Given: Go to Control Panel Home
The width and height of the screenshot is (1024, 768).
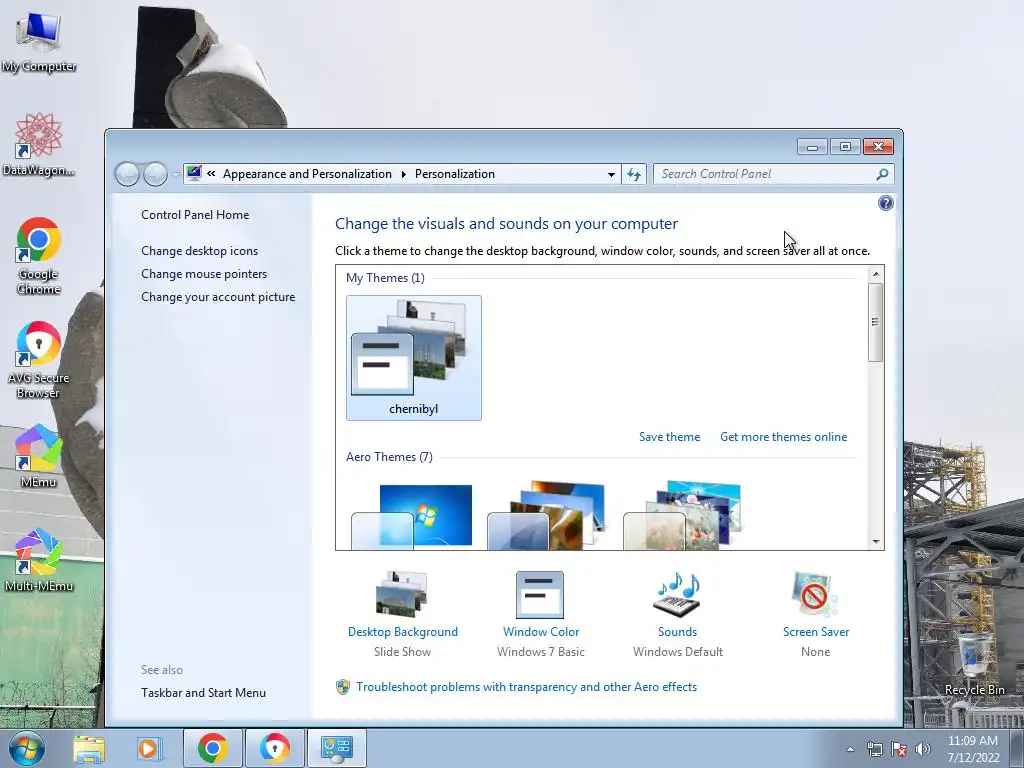Looking at the screenshot, I should pyautogui.click(x=195, y=215).
